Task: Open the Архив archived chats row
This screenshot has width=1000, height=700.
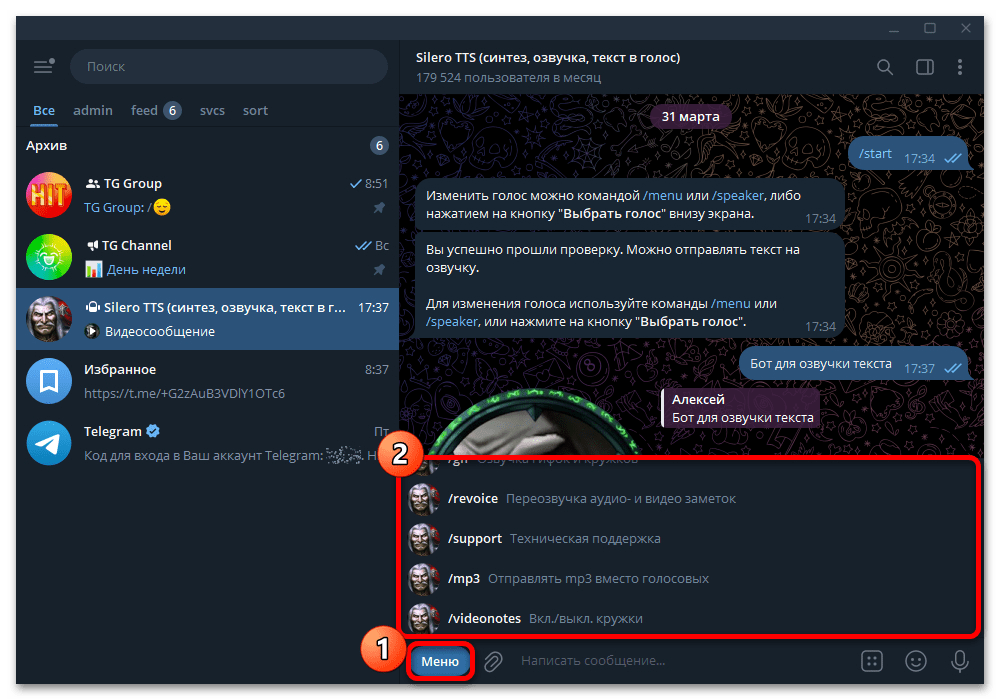Action: pos(207,145)
